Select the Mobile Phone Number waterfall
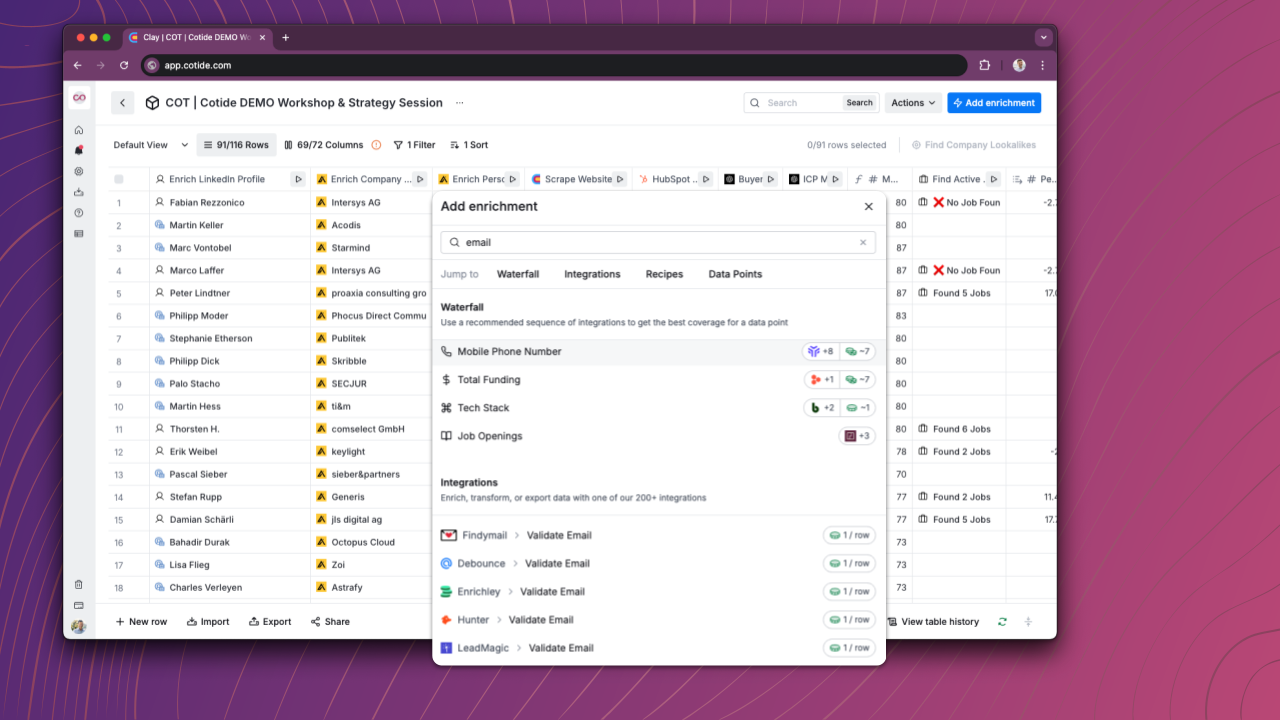This screenshot has height=720, width=1280. point(659,352)
